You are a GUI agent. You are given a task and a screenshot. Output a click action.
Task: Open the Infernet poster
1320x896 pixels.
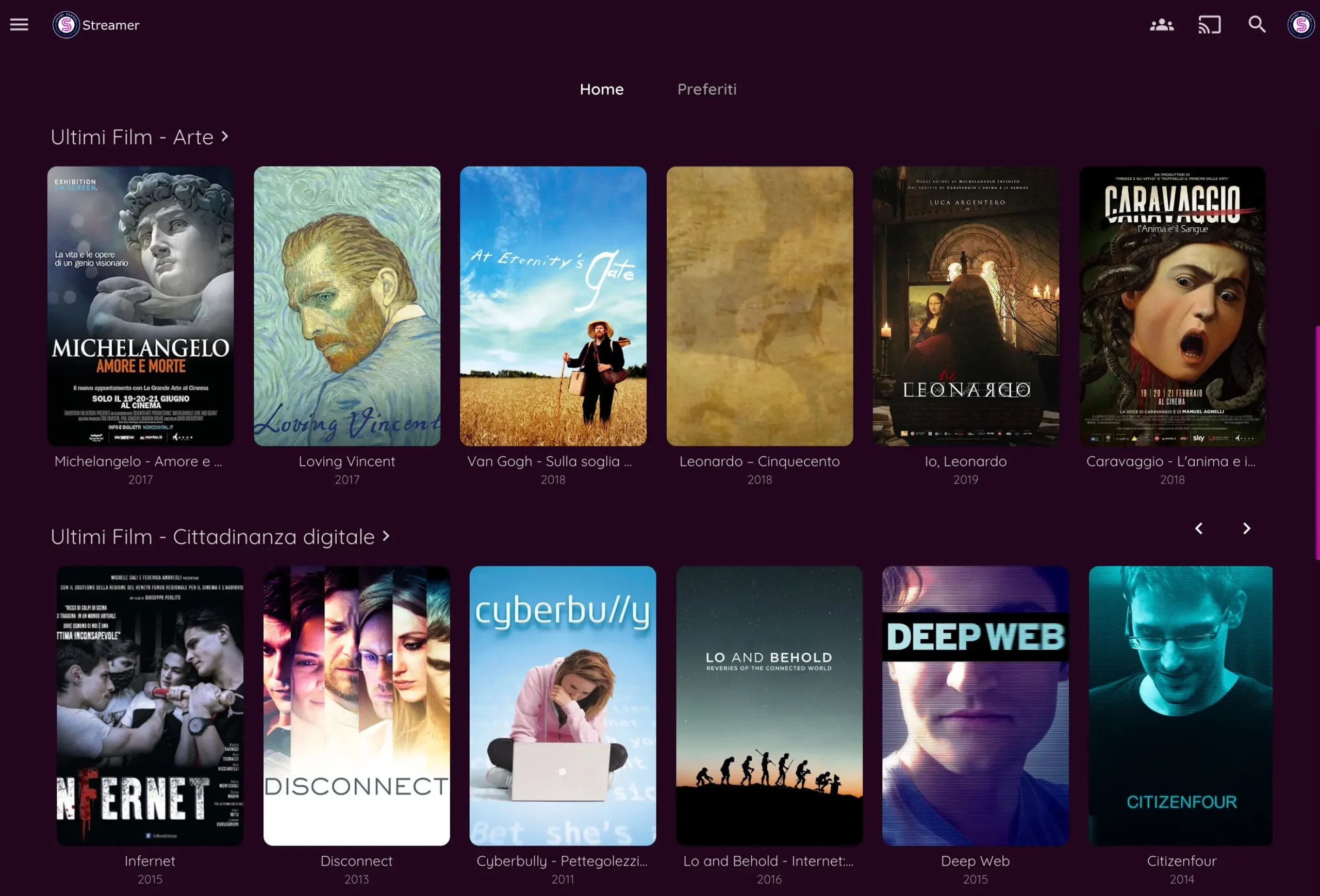(150, 706)
